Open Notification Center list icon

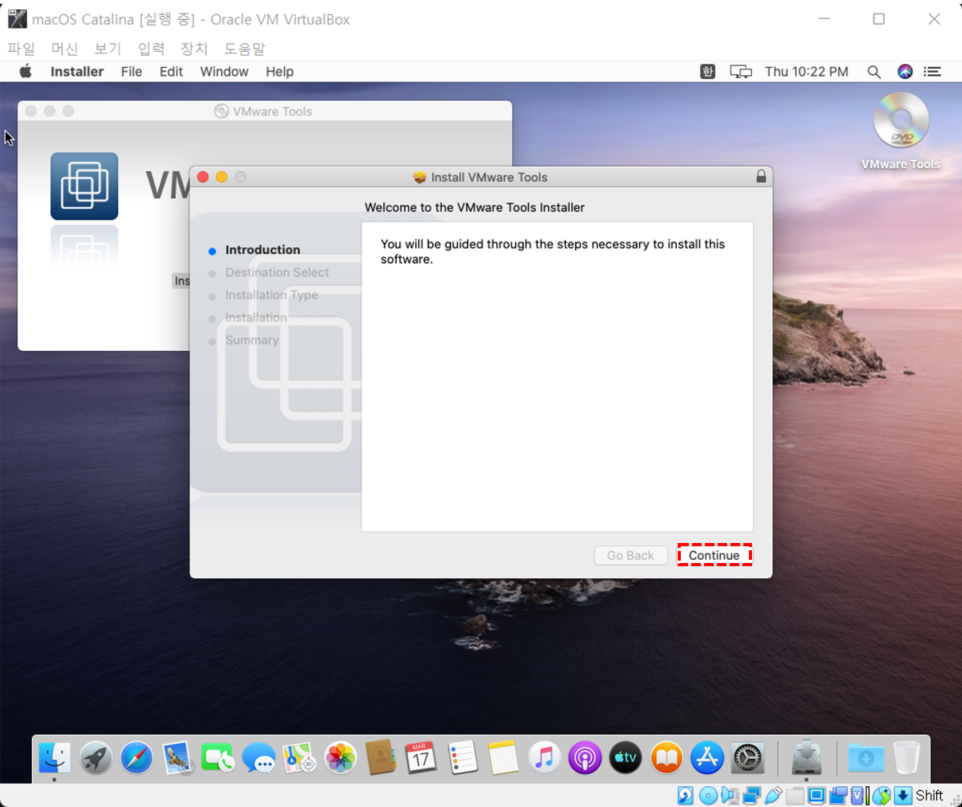coord(933,72)
